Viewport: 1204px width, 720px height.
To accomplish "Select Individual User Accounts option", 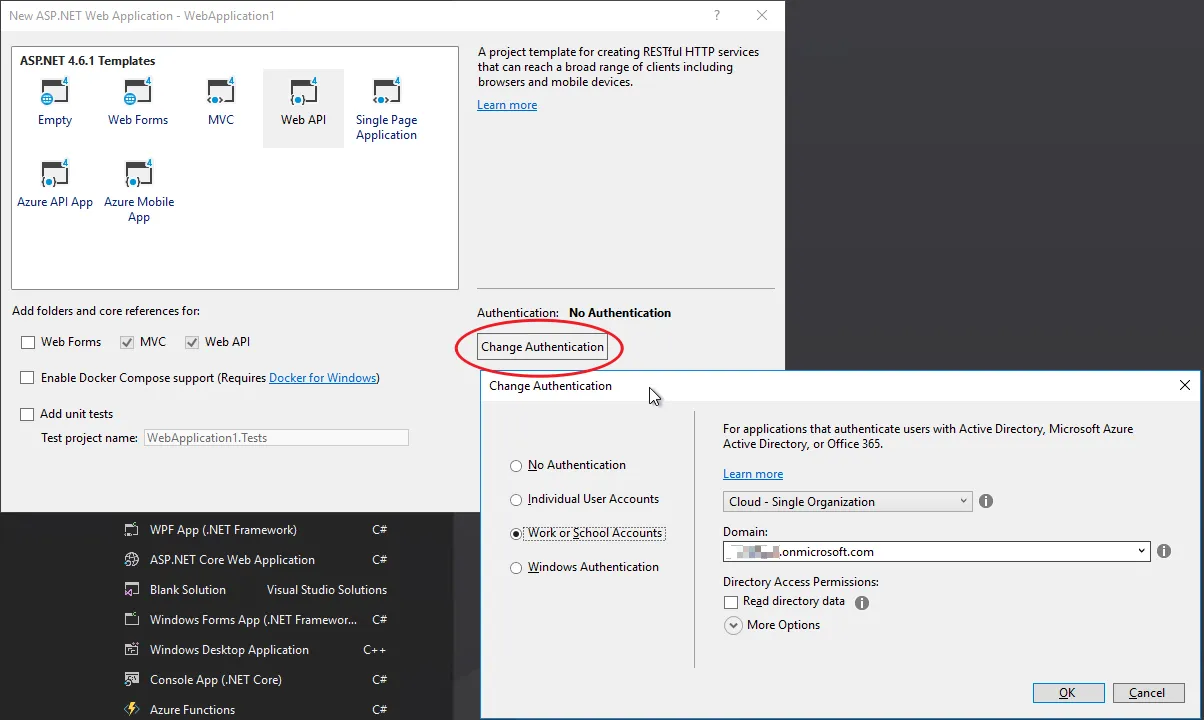I will point(516,500).
